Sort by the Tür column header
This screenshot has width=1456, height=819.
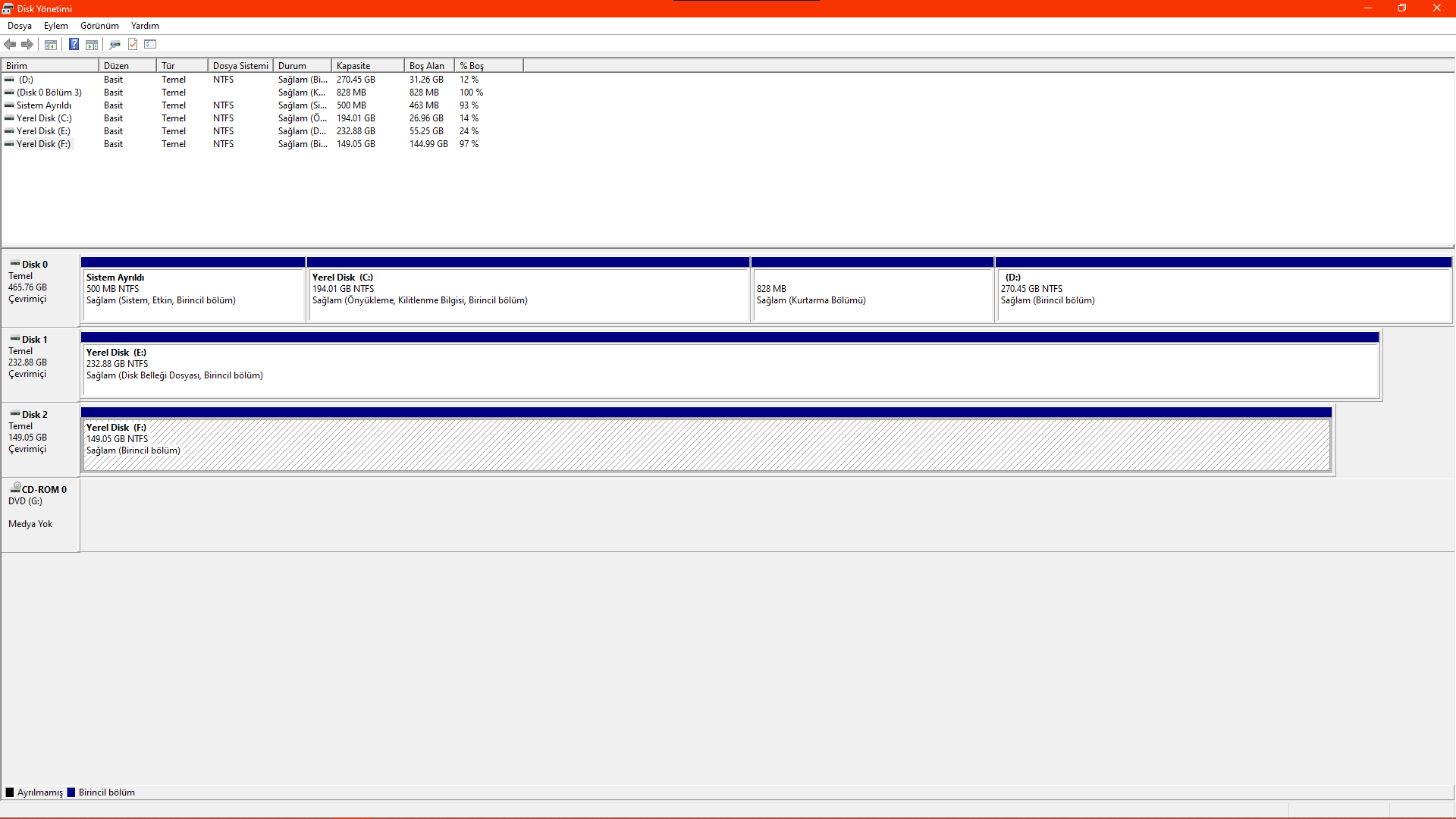click(182, 66)
